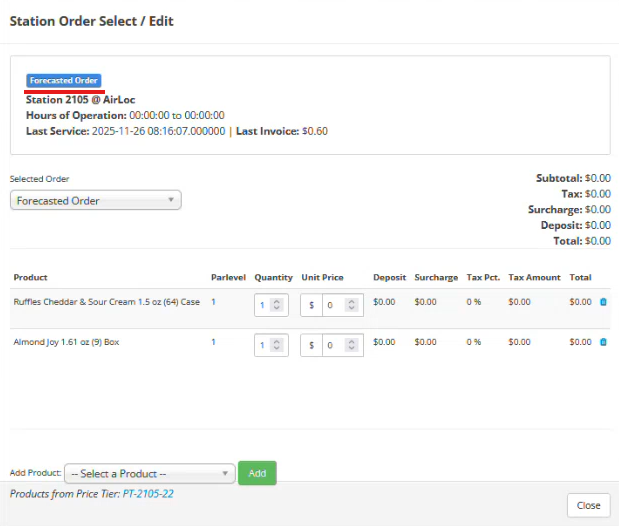Delete the Ruffles Cheddar & Sour Cream row
The width and height of the screenshot is (619, 526).
coord(603,302)
